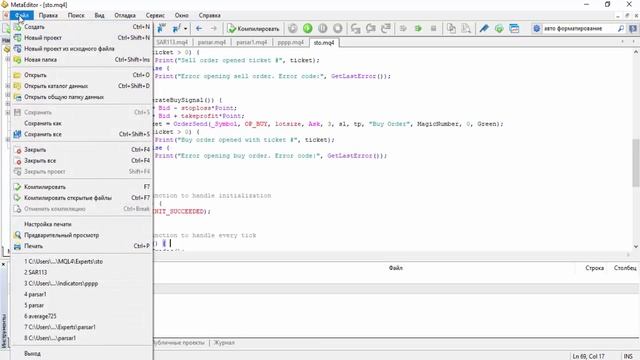Viewport: 640px width, 360px height.
Task: Select Открыть каталог данных entry
Action: 82,87
